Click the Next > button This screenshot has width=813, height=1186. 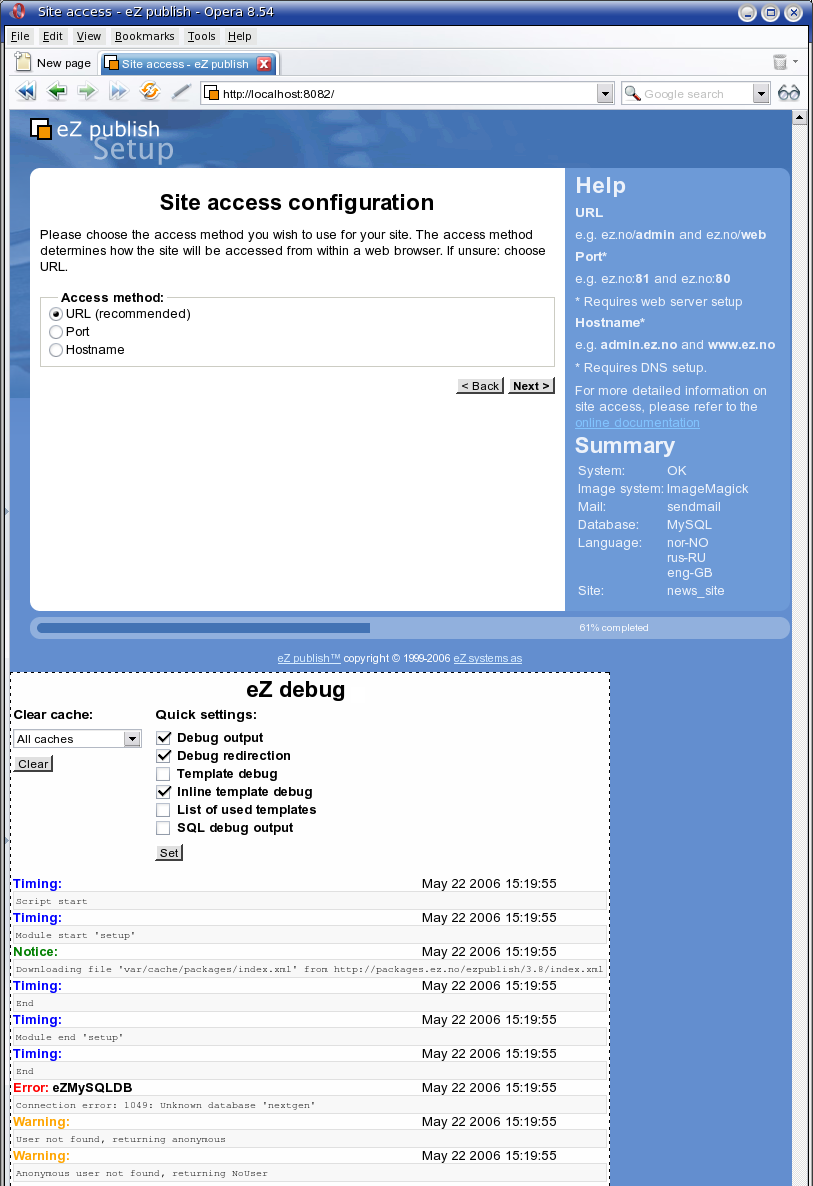(531, 386)
